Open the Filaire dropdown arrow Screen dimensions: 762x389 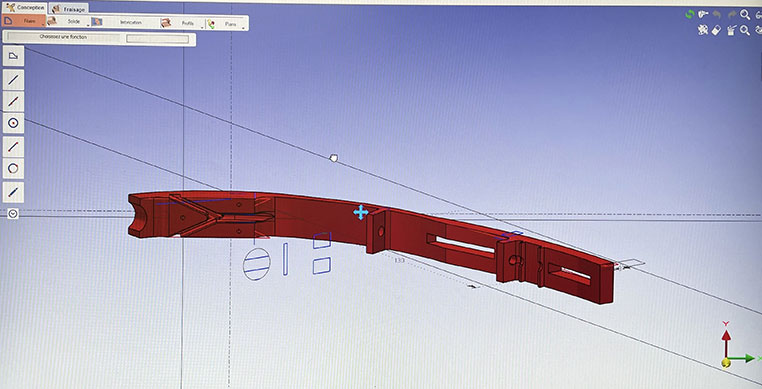(x=43, y=24)
